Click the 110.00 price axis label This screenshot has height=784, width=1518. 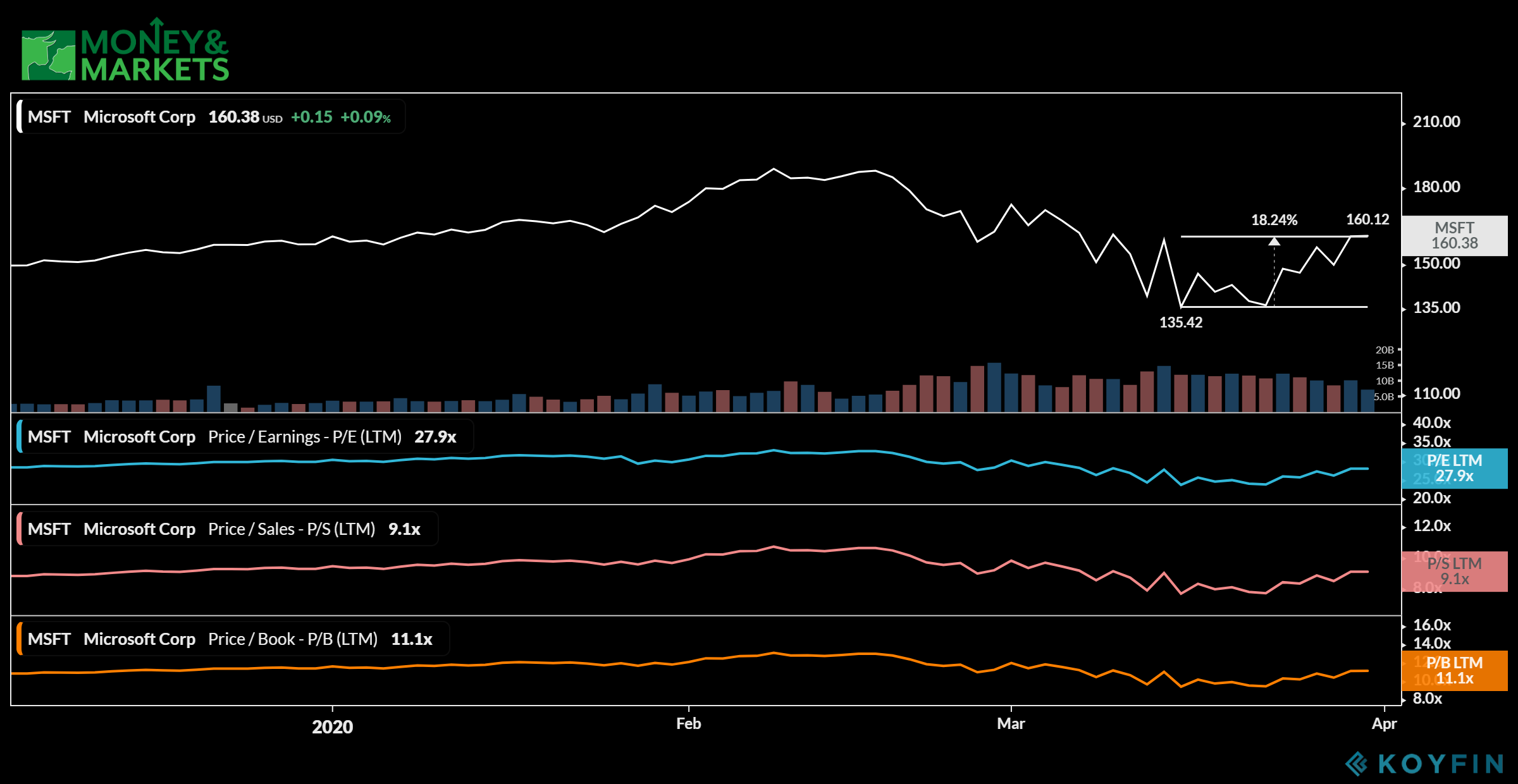pyautogui.click(x=1436, y=394)
